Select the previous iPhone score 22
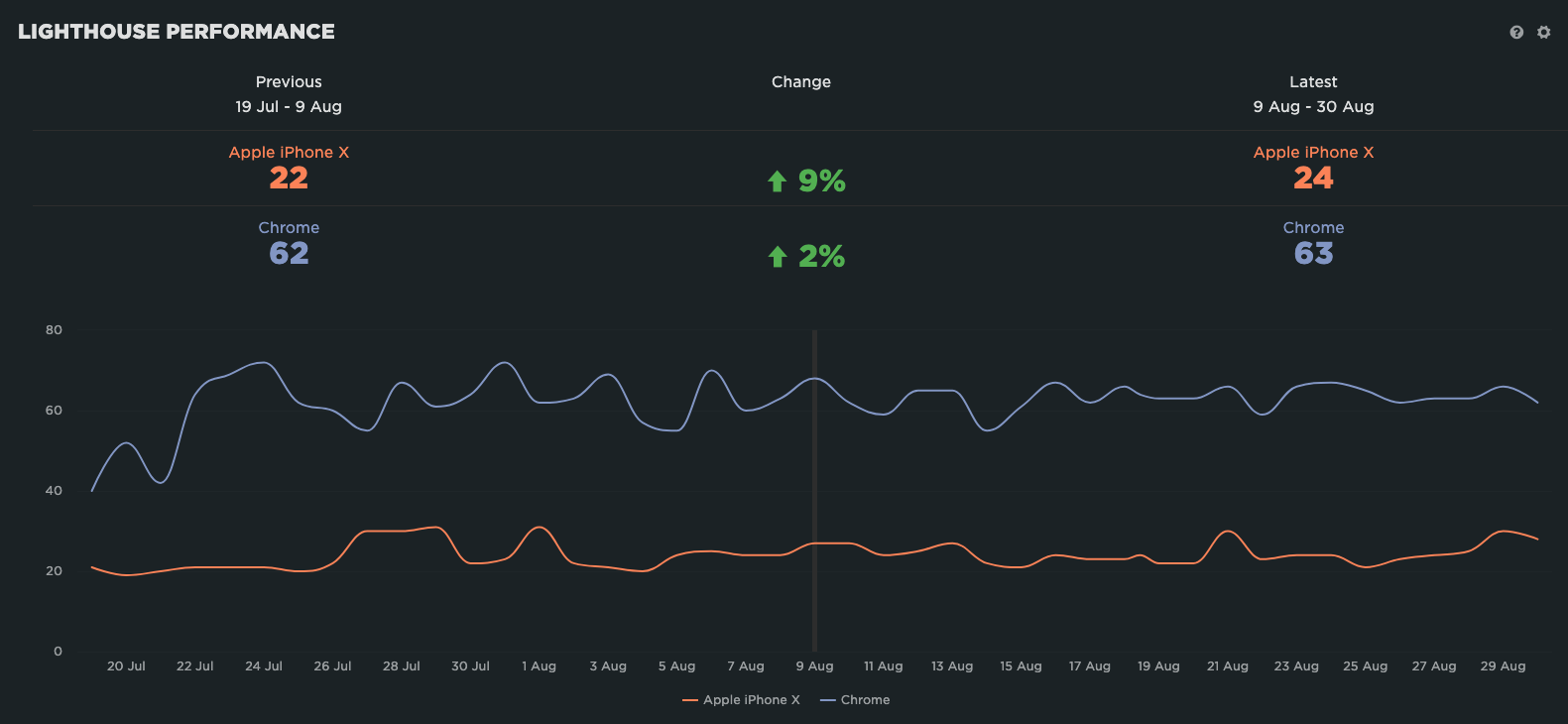 click(289, 179)
